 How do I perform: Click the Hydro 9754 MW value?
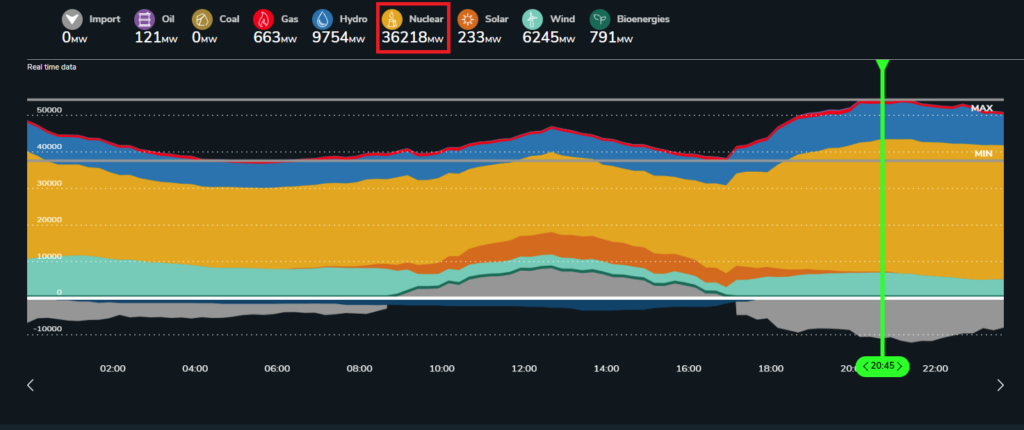coord(338,39)
